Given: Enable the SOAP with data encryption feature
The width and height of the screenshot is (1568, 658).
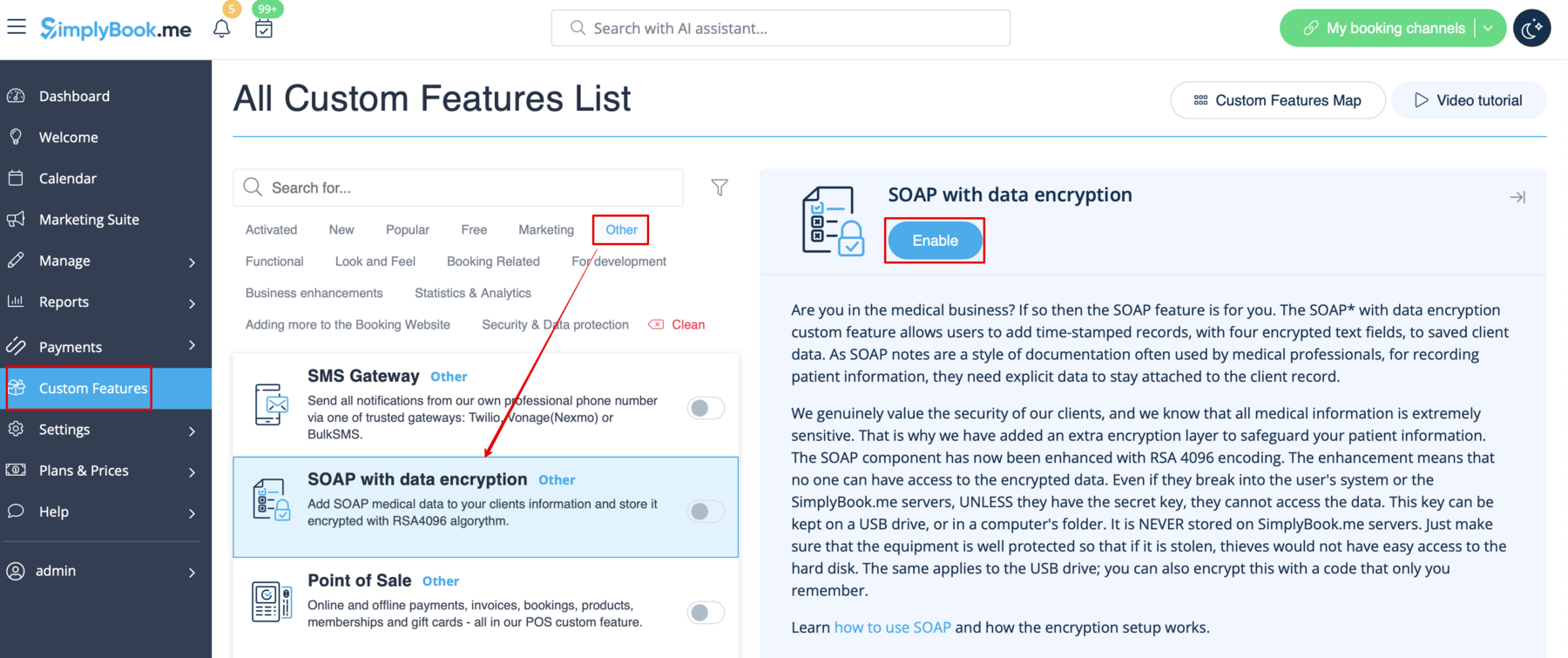Looking at the screenshot, I should 934,240.
